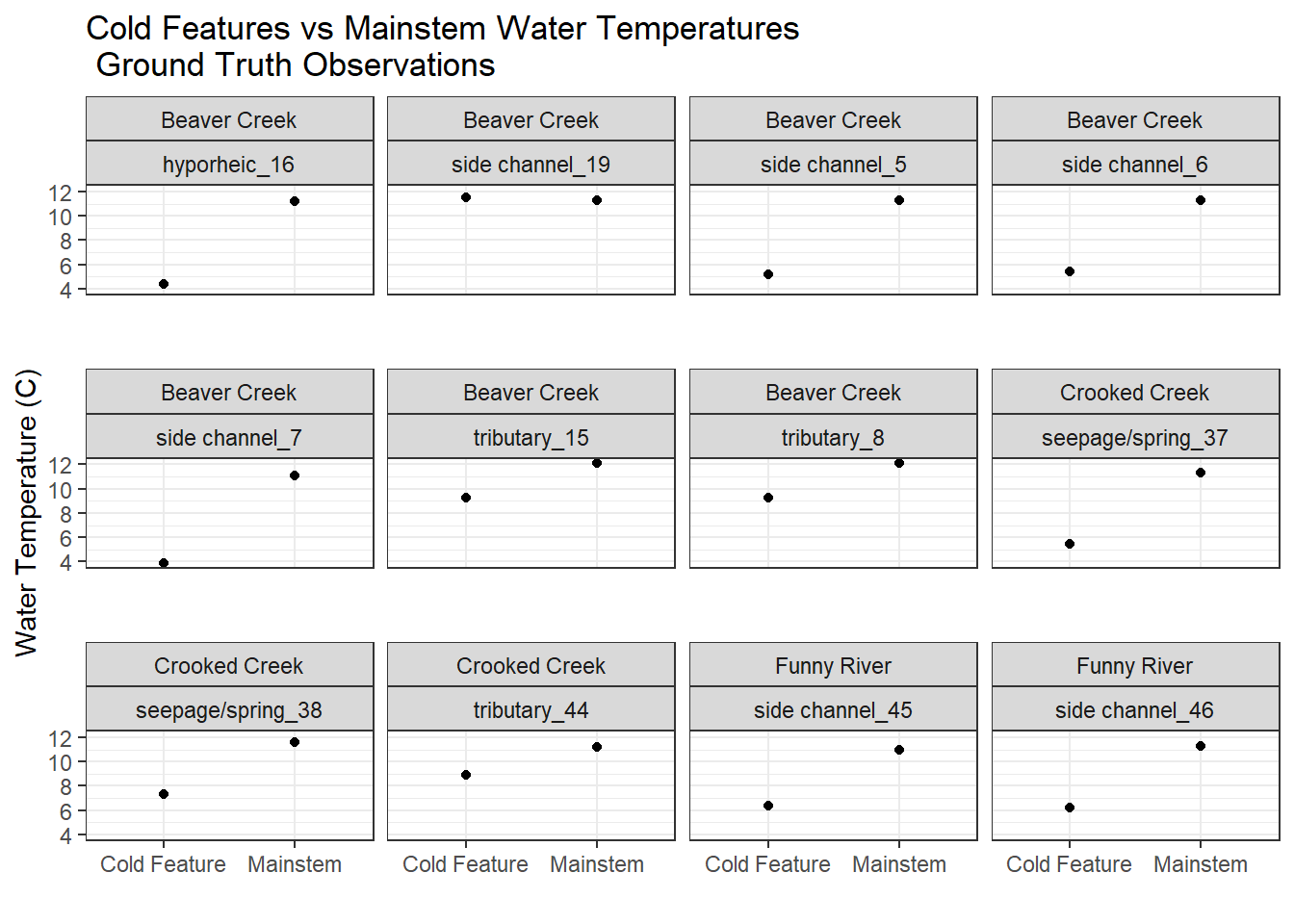Click the Funny River header above side channel_46
This screenshot has height=924, width=1294.
[x=1134, y=666]
